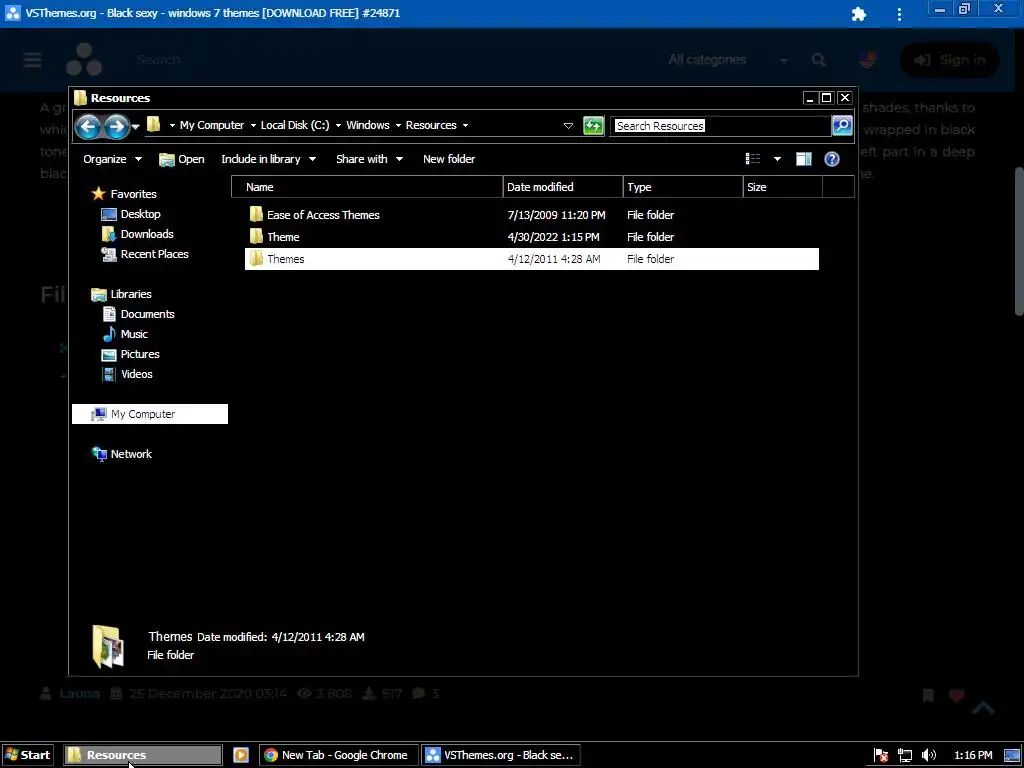Open the Organize menu
Image resolution: width=1024 pixels, height=768 pixels.
[112, 159]
